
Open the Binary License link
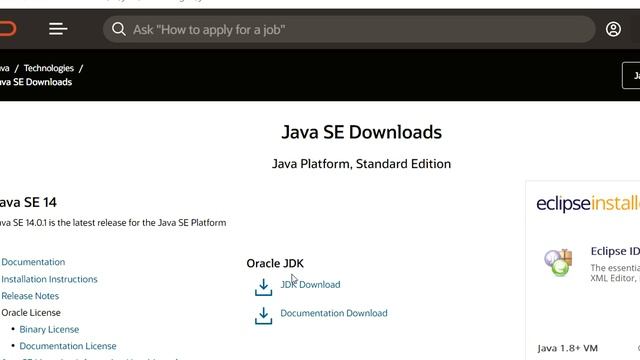tap(49, 329)
